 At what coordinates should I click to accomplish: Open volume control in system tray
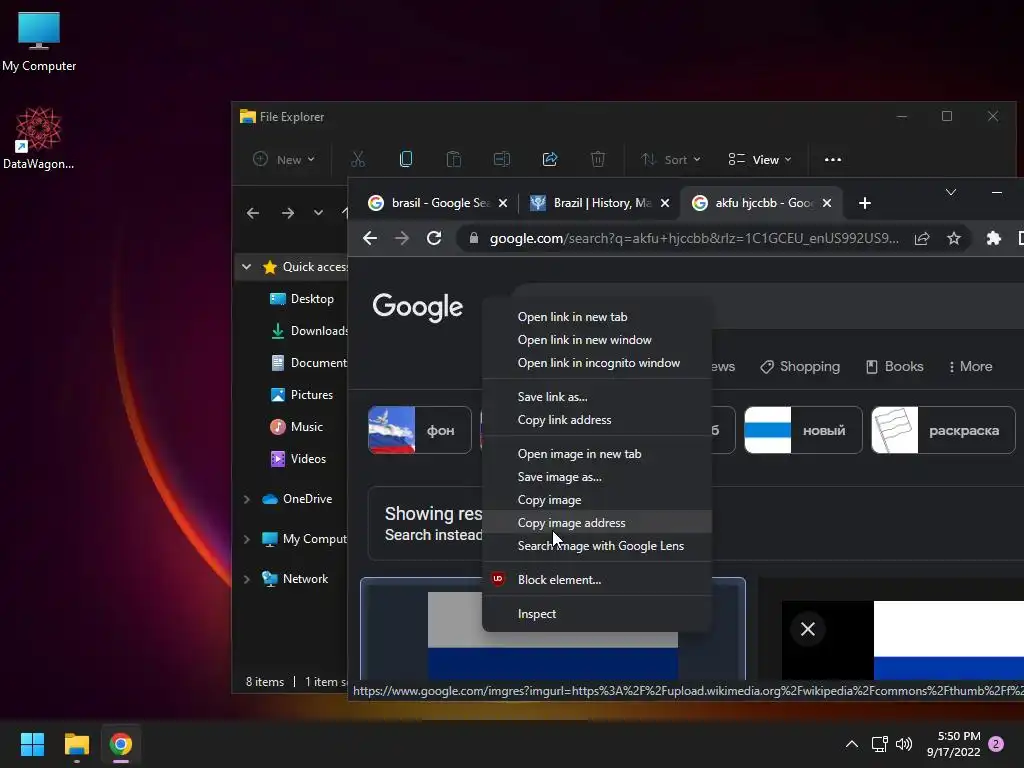(x=904, y=744)
